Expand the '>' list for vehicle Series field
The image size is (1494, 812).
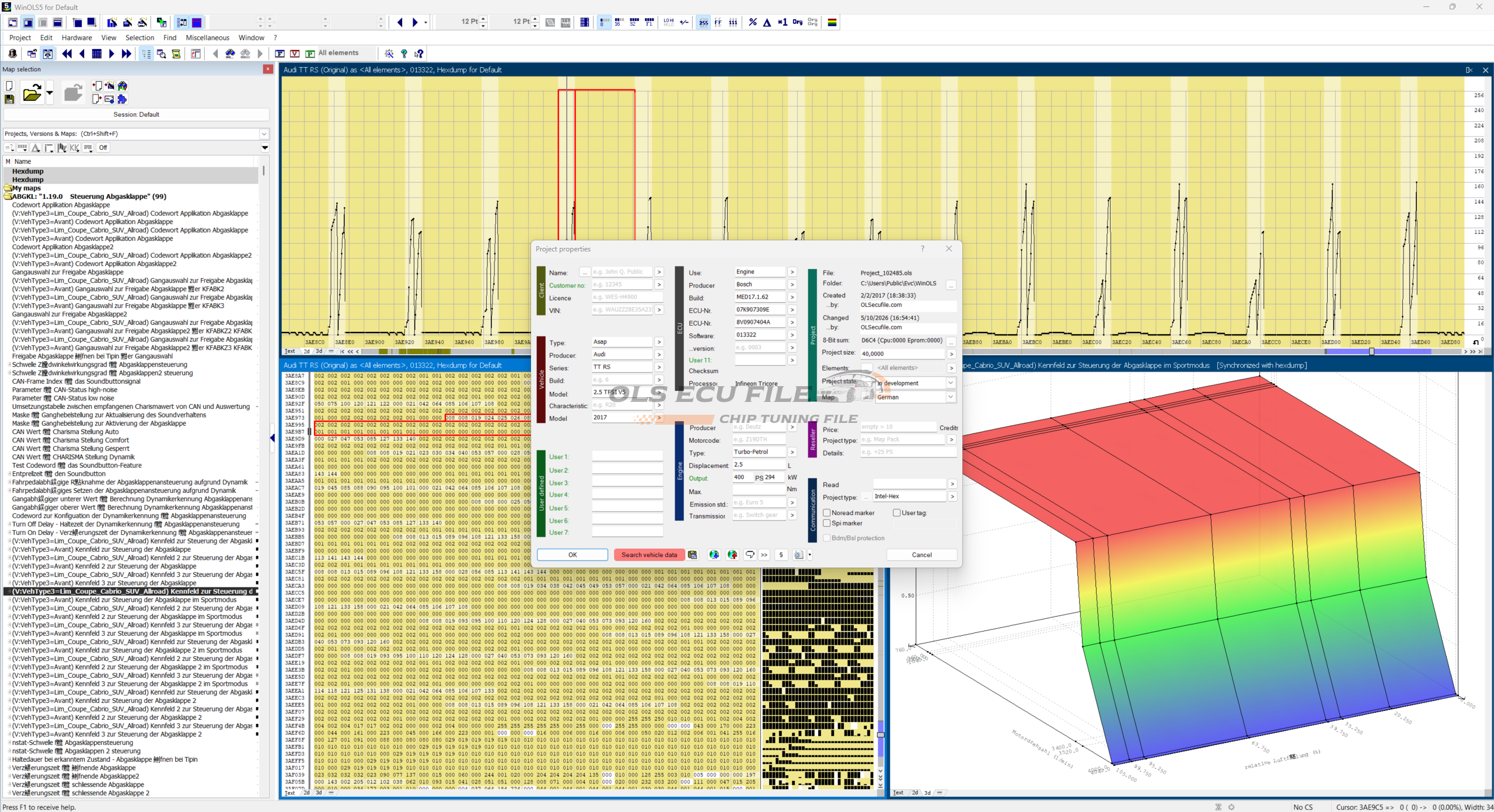659,367
